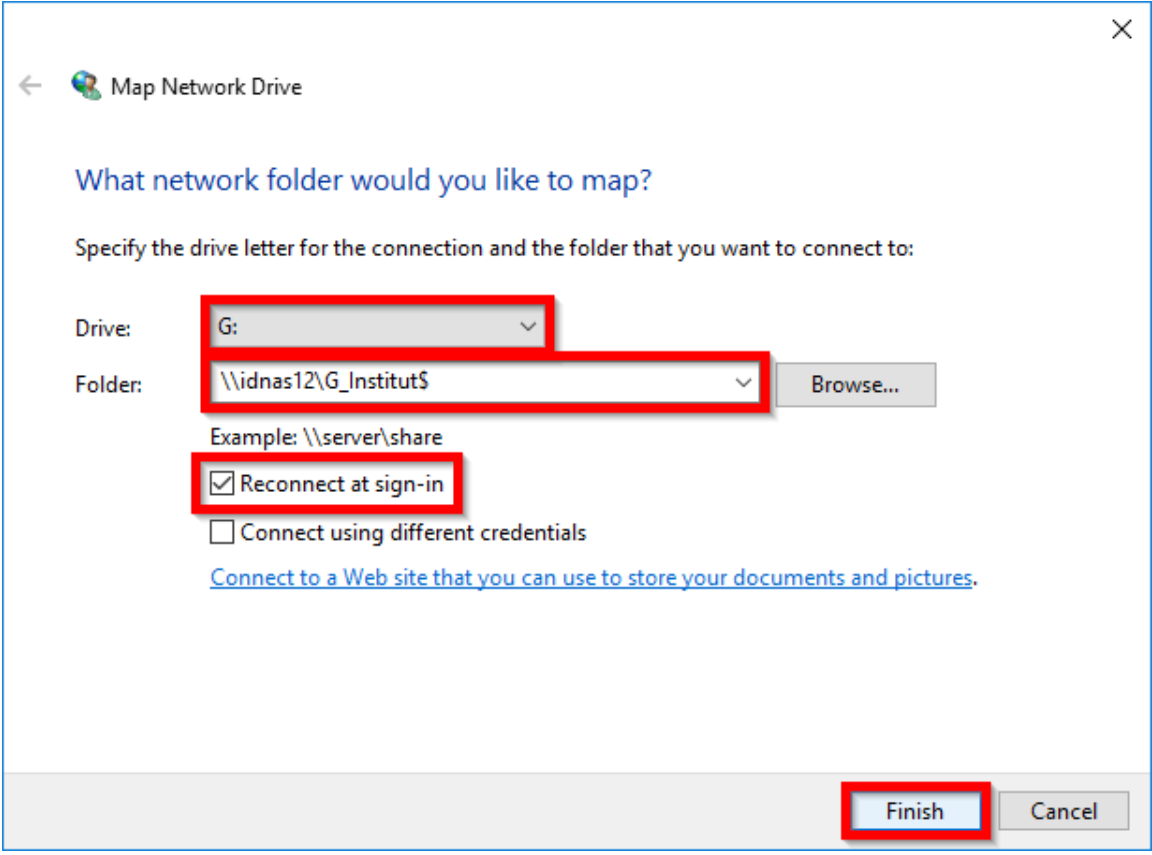Click the Example: \\server\share hint text
Viewport: 1152px width, 855px height.
tap(326, 437)
